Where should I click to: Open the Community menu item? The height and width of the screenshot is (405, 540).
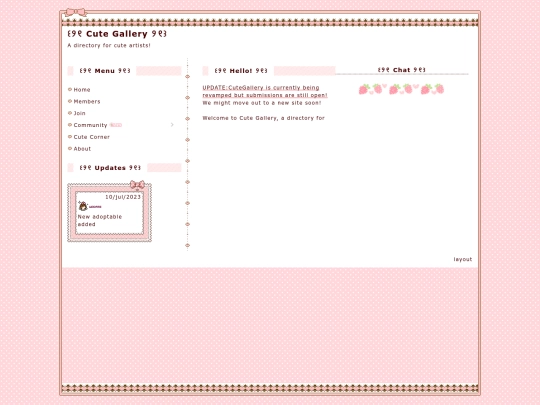90,125
